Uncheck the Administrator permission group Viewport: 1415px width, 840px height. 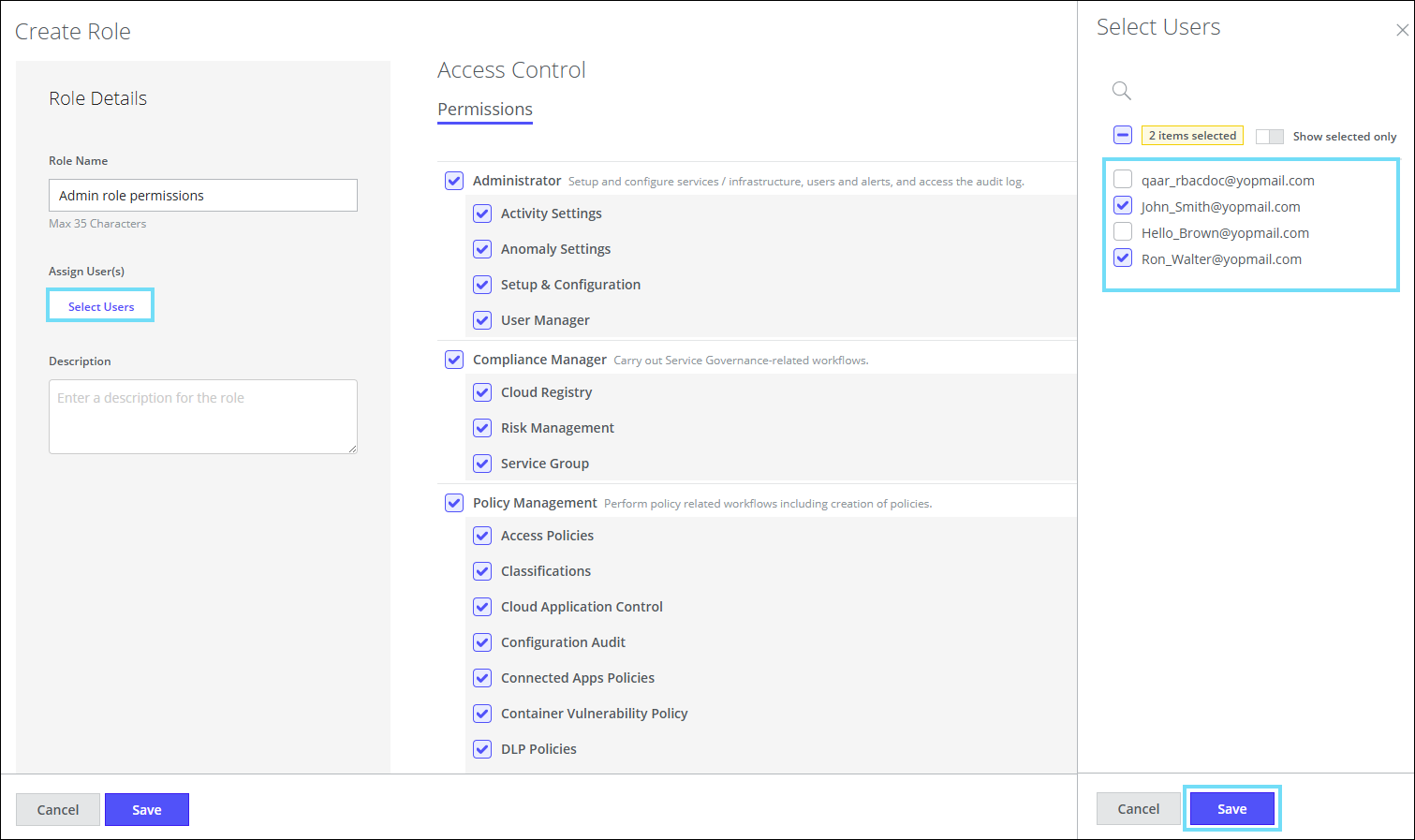click(x=454, y=181)
